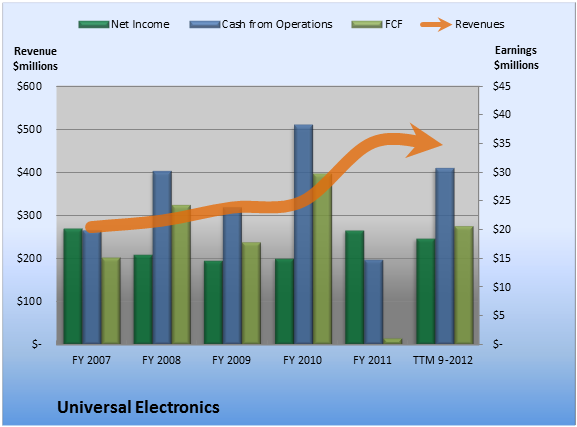Select the FY 2011 Cash from Operations bar
The width and height of the screenshot is (577, 427).
374,302
